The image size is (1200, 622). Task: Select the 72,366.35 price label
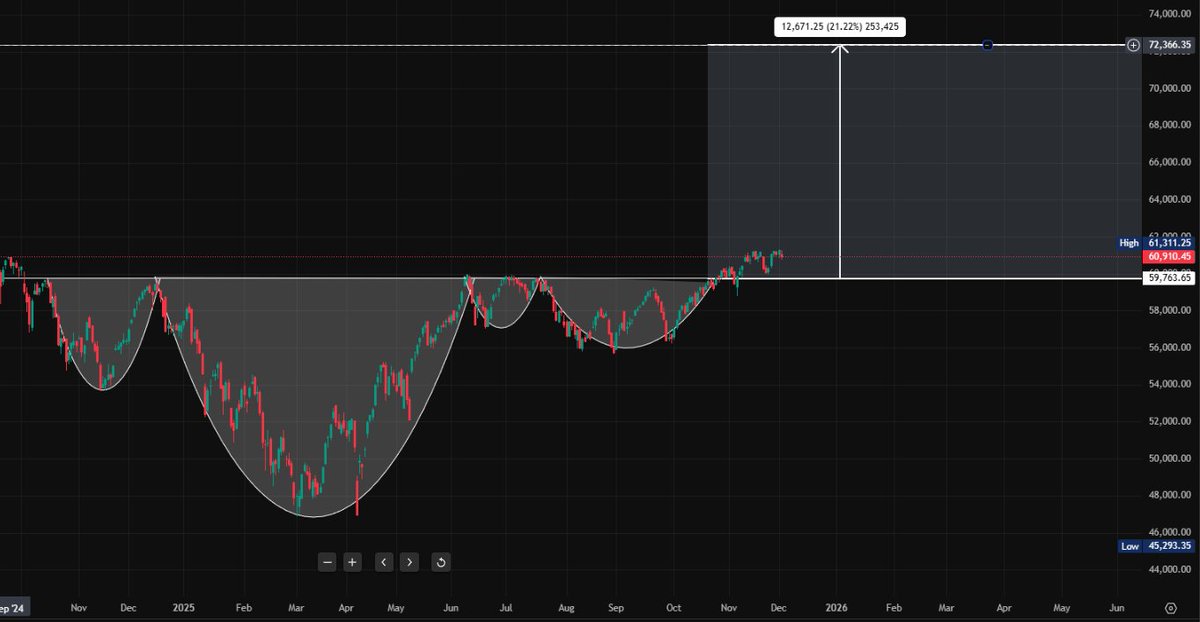(1170, 45)
